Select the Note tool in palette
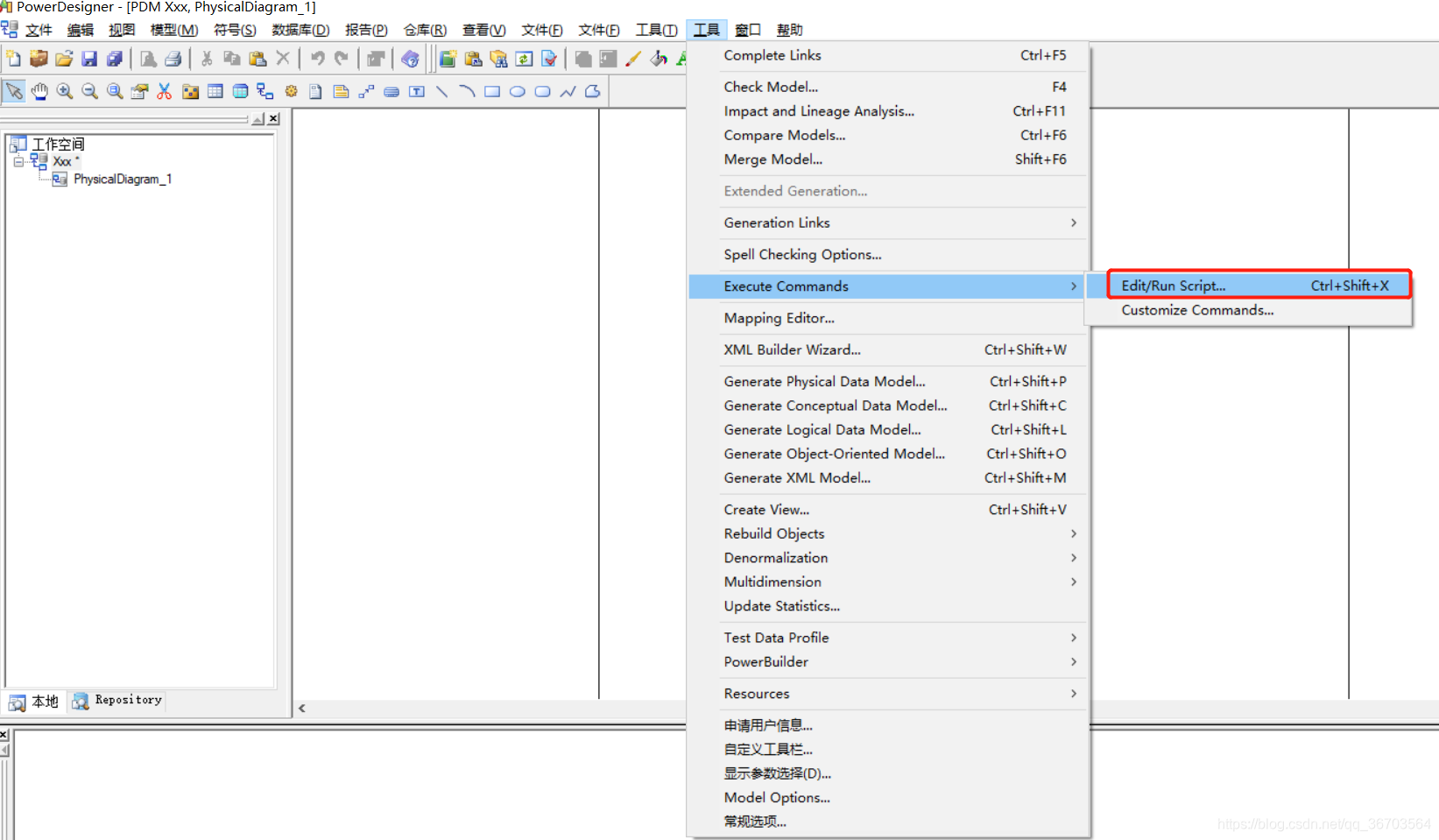 point(342,91)
